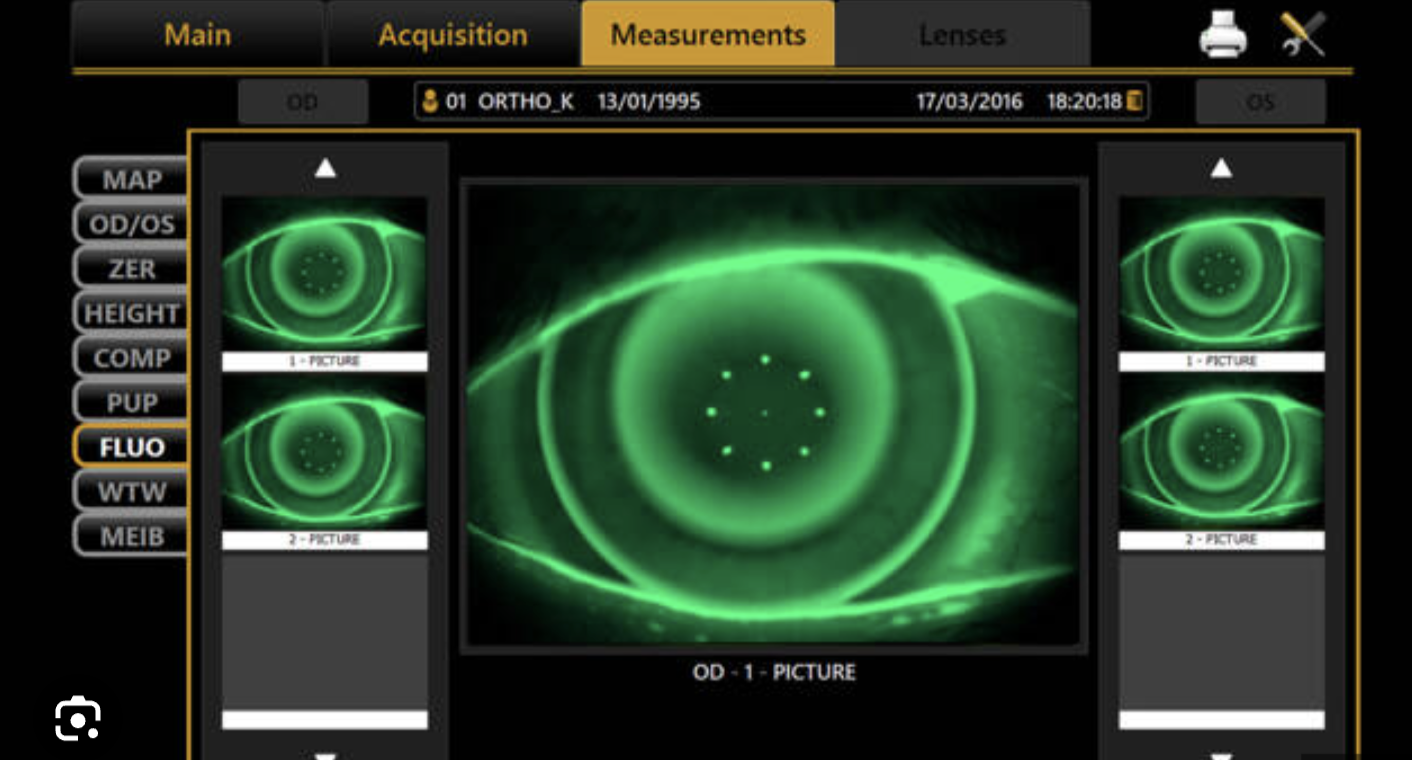Open the tools settings icon
The image size is (1412, 760).
click(x=1302, y=35)
